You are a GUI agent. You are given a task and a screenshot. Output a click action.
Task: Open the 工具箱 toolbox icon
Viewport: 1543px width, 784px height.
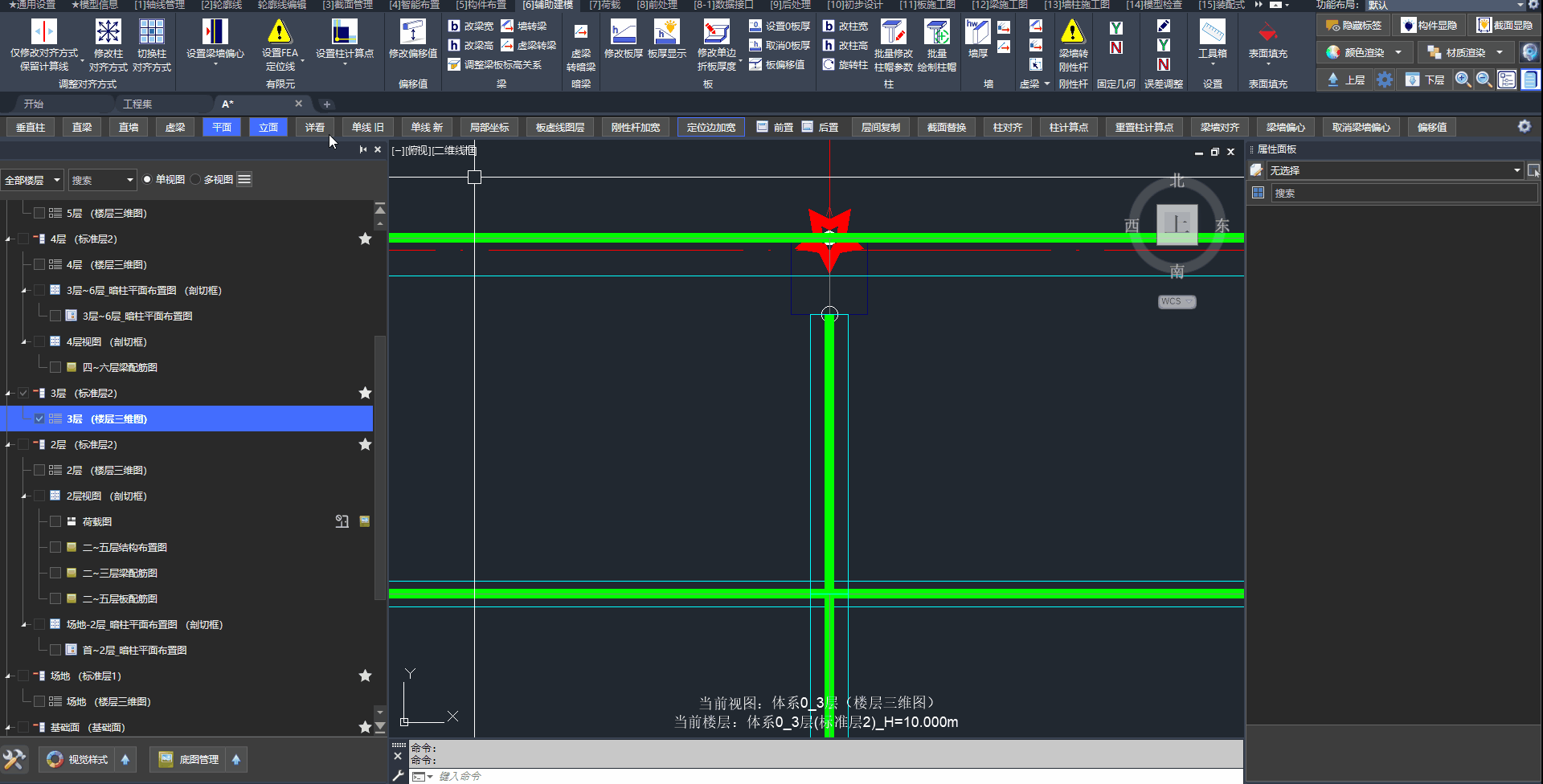1212,32
